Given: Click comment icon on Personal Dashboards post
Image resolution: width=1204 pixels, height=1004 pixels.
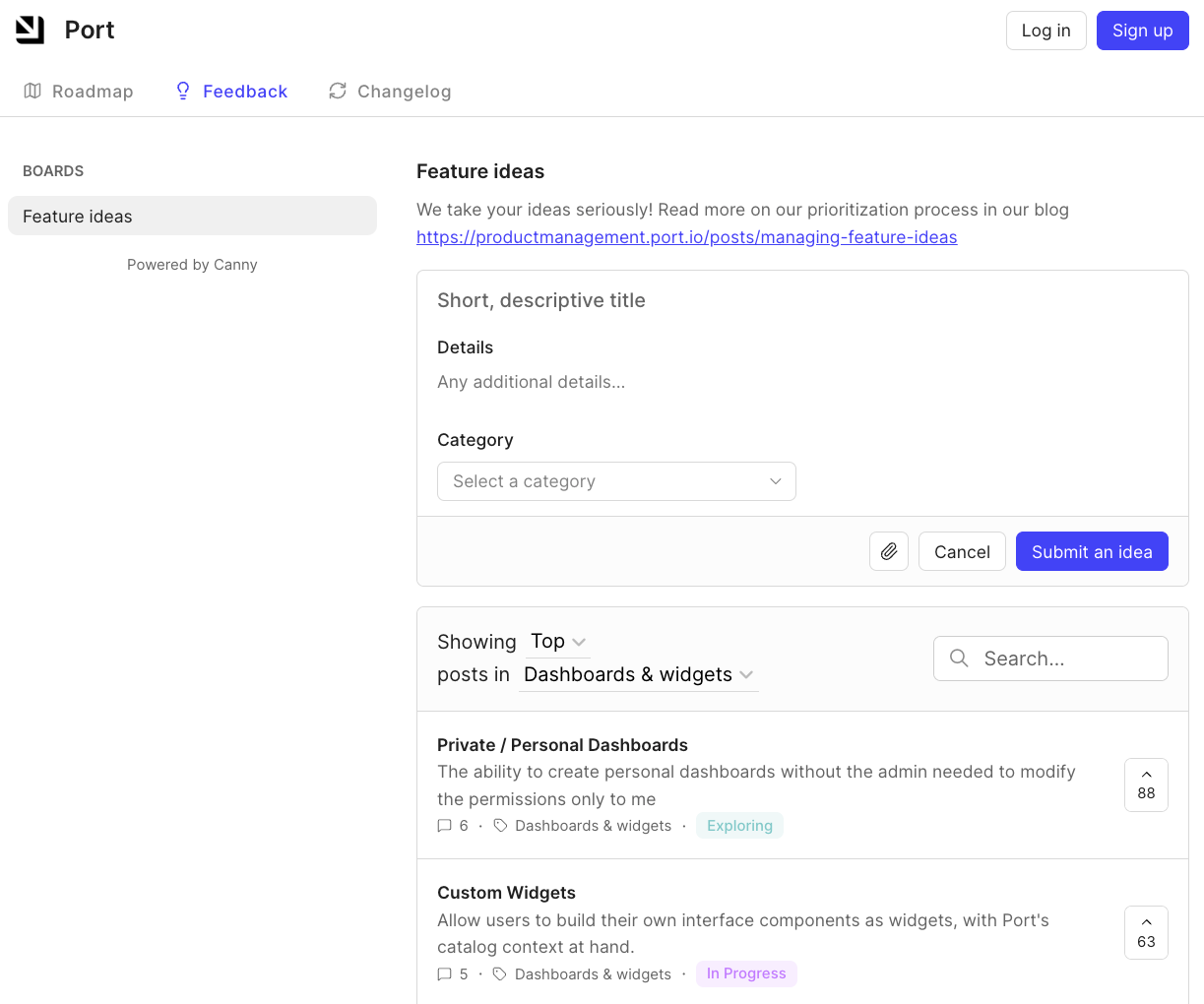Looking at the screenshot, I should (445, 826).
